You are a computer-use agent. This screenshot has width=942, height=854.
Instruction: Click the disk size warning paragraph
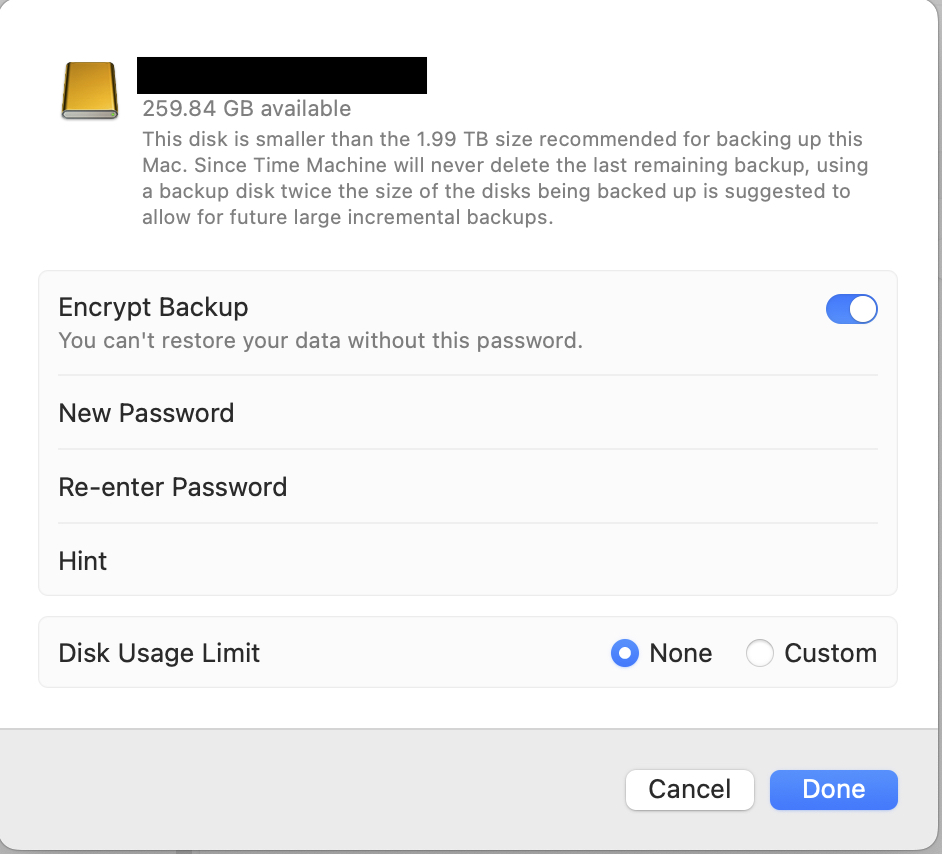505,178
